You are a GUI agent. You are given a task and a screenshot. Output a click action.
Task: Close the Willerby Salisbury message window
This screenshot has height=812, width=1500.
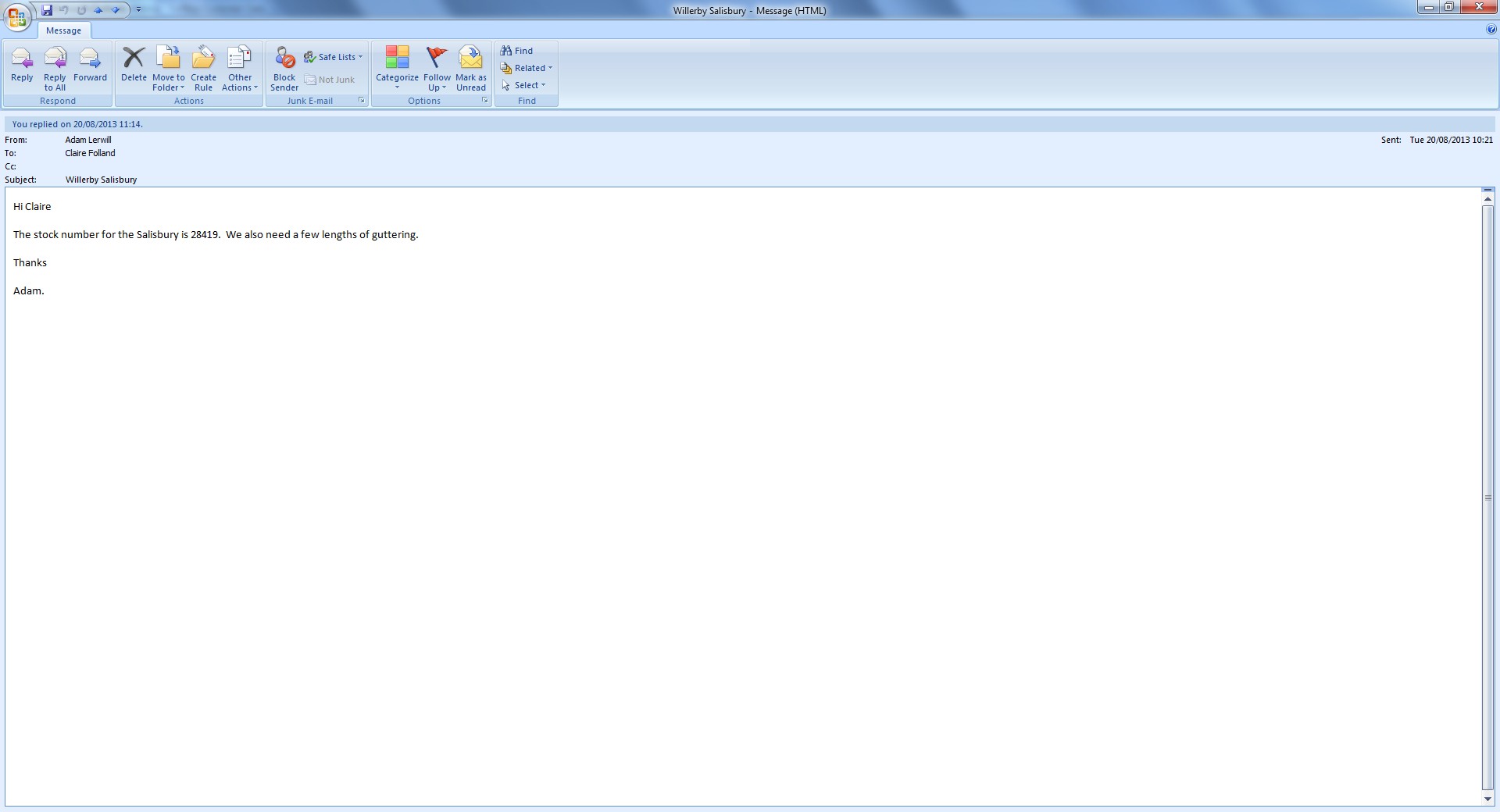click(x=1477, y=8)
